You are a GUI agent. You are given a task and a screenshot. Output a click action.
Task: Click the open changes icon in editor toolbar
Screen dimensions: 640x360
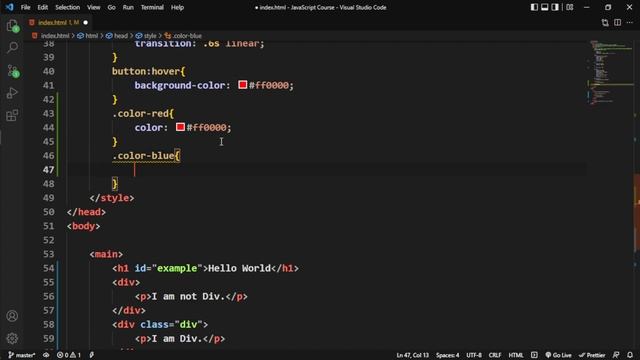pos(605,22)
